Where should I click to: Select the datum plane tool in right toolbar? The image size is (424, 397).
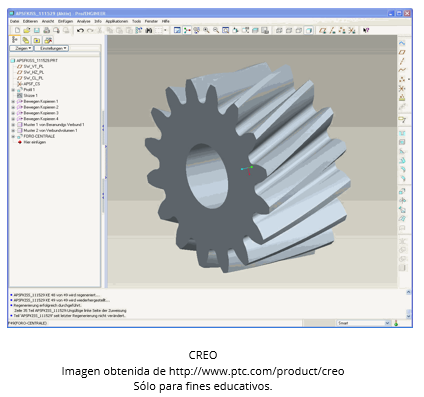(402, 52)
